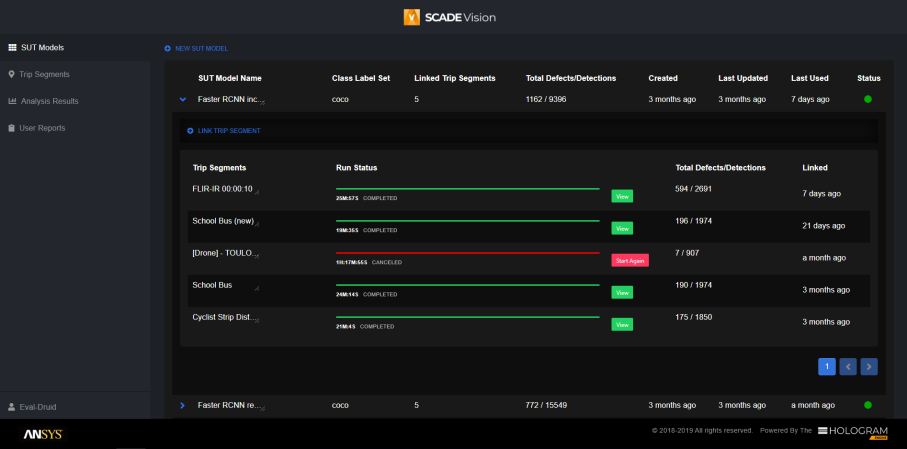Click the ANSYS logo in footer

click(x=43, y=435)
